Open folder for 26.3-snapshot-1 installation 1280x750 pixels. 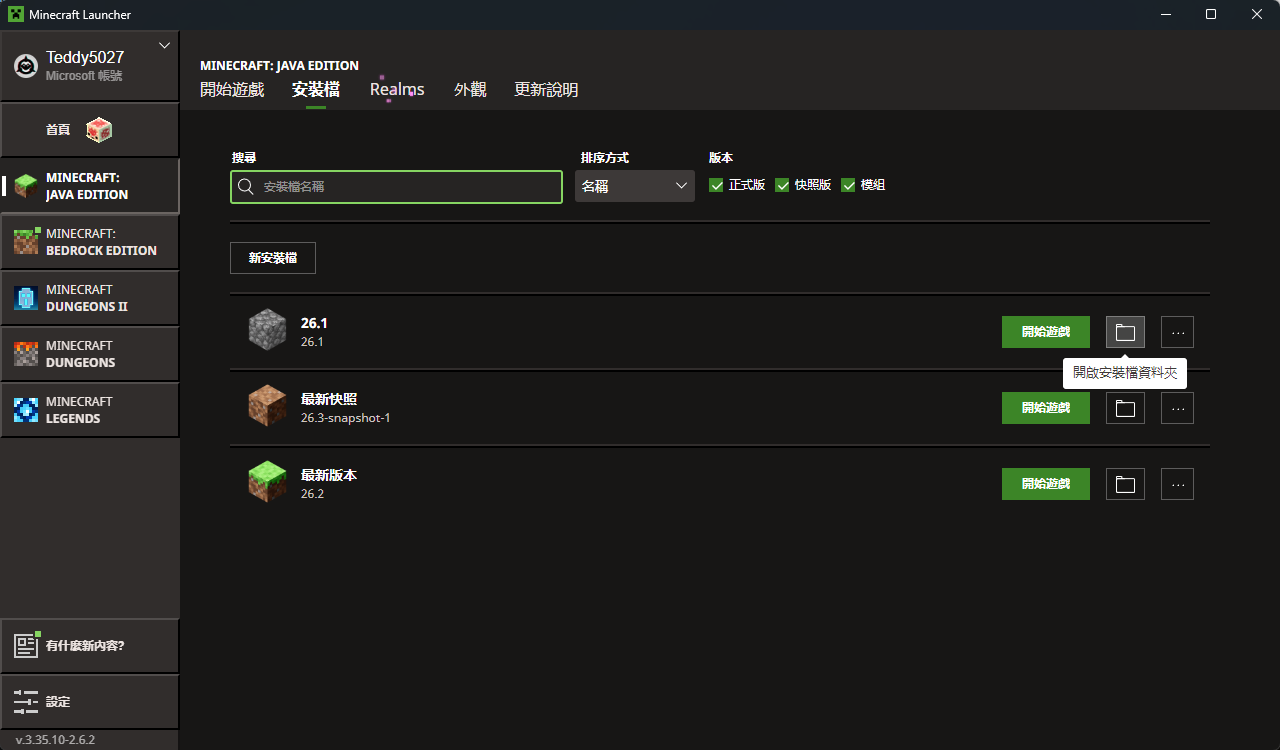1125,408
